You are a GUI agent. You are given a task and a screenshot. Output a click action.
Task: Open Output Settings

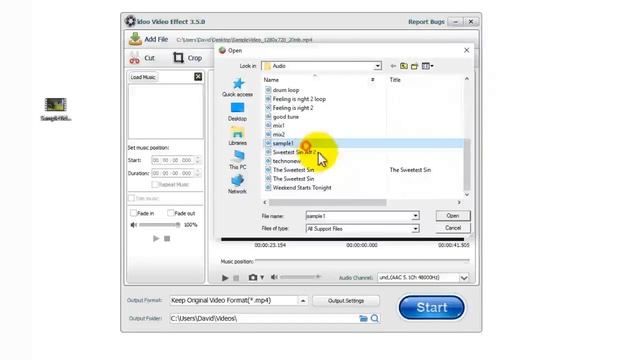point(346,301)
